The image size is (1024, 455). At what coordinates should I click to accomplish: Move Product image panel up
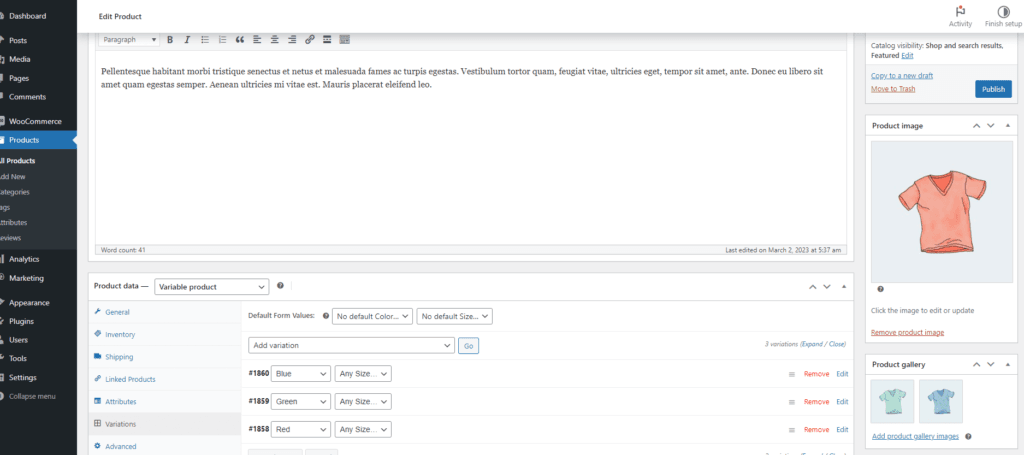coord(976,125)
